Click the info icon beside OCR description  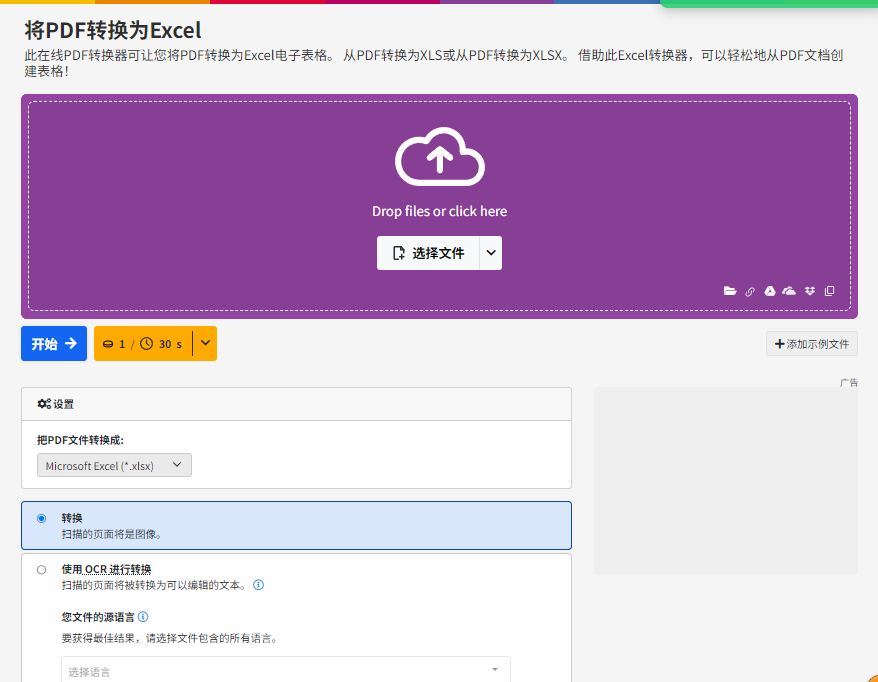pos(258,585)
